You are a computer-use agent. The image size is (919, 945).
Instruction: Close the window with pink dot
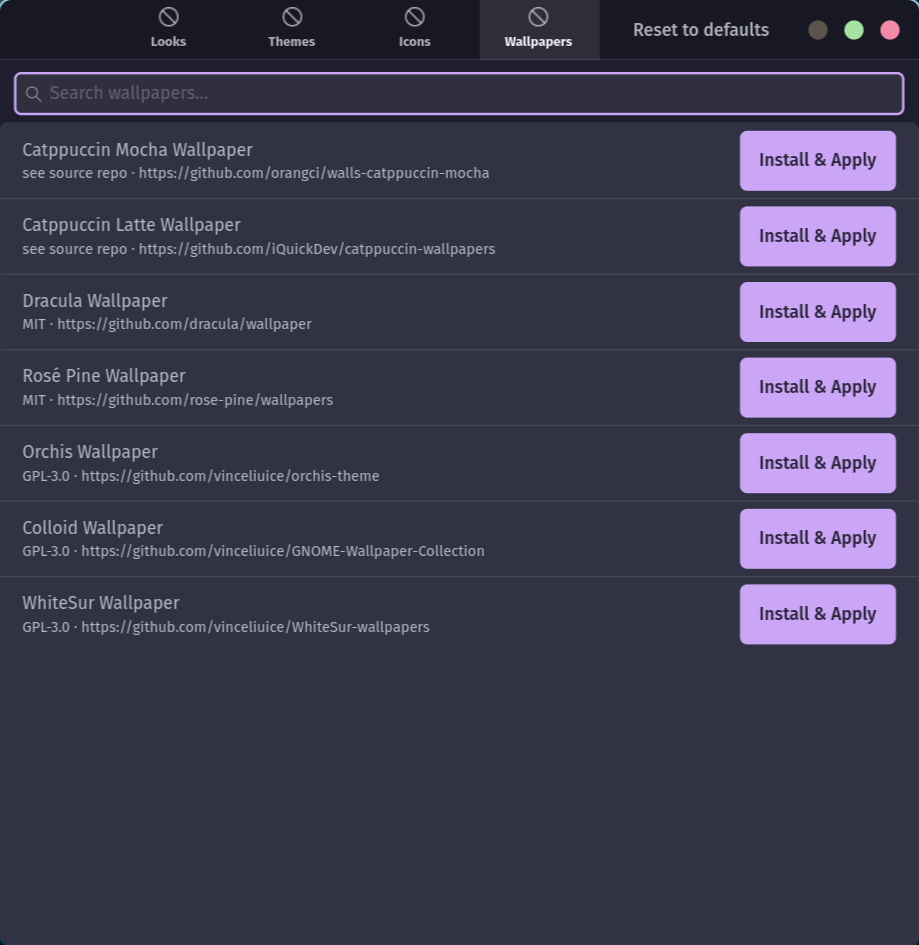point(890,30)
